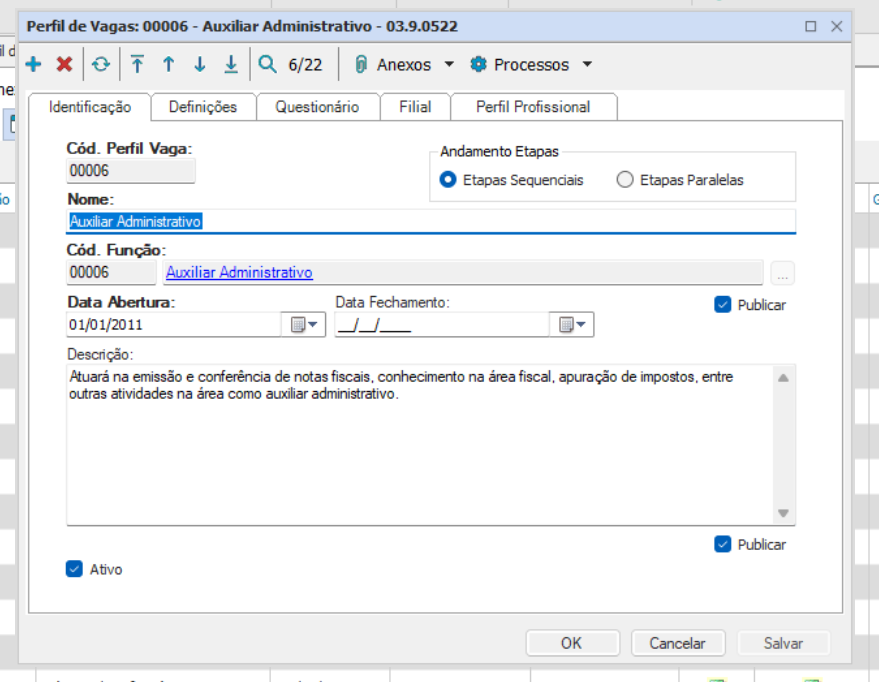Viewport: 879px width, 682px height.
Task: Close the Perfil de Vagas window
Action: point(836,26)
